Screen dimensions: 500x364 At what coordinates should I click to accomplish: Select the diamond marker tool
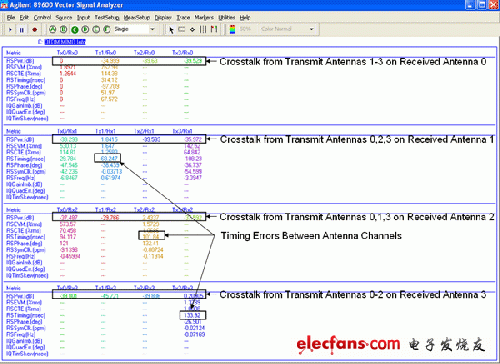[x=193, y=30]
